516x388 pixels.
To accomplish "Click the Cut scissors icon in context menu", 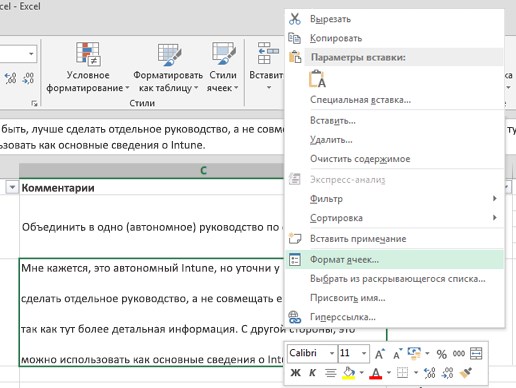I will [x=295, y=19].
